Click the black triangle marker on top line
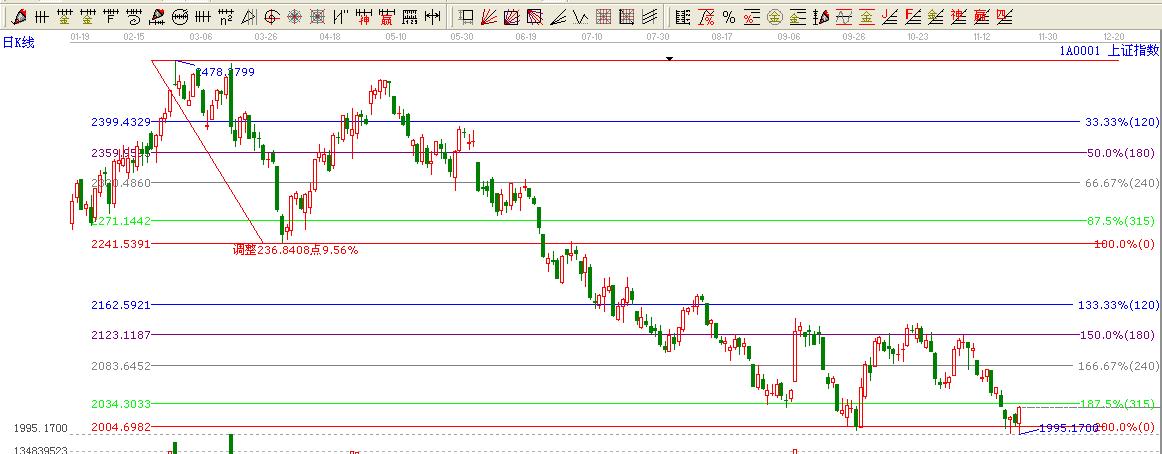Viewport: 1162px width, 454px height. pos(669,59)
